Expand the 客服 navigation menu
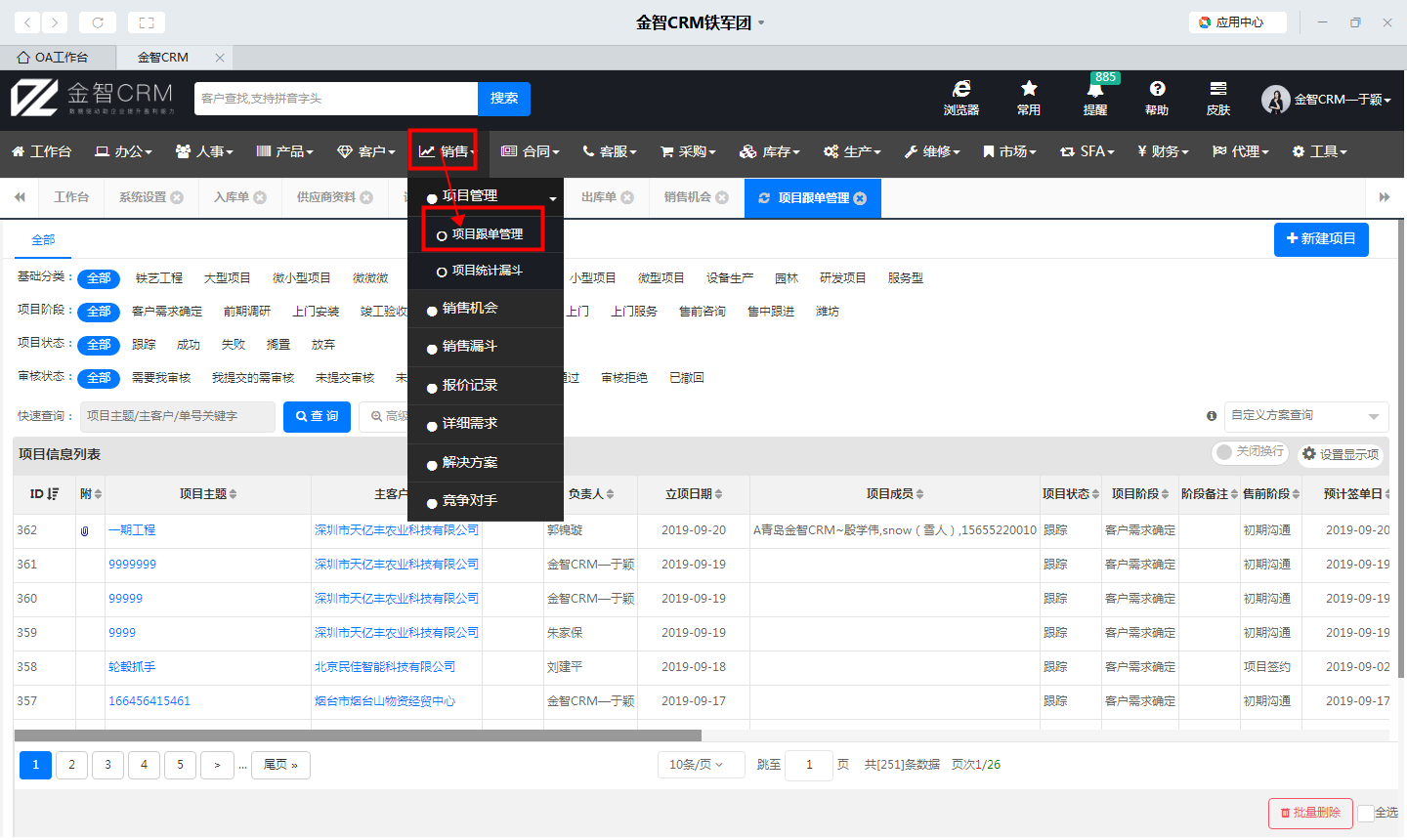The height and width of the screenshot is (840, 1407). [x=609, y=151]
